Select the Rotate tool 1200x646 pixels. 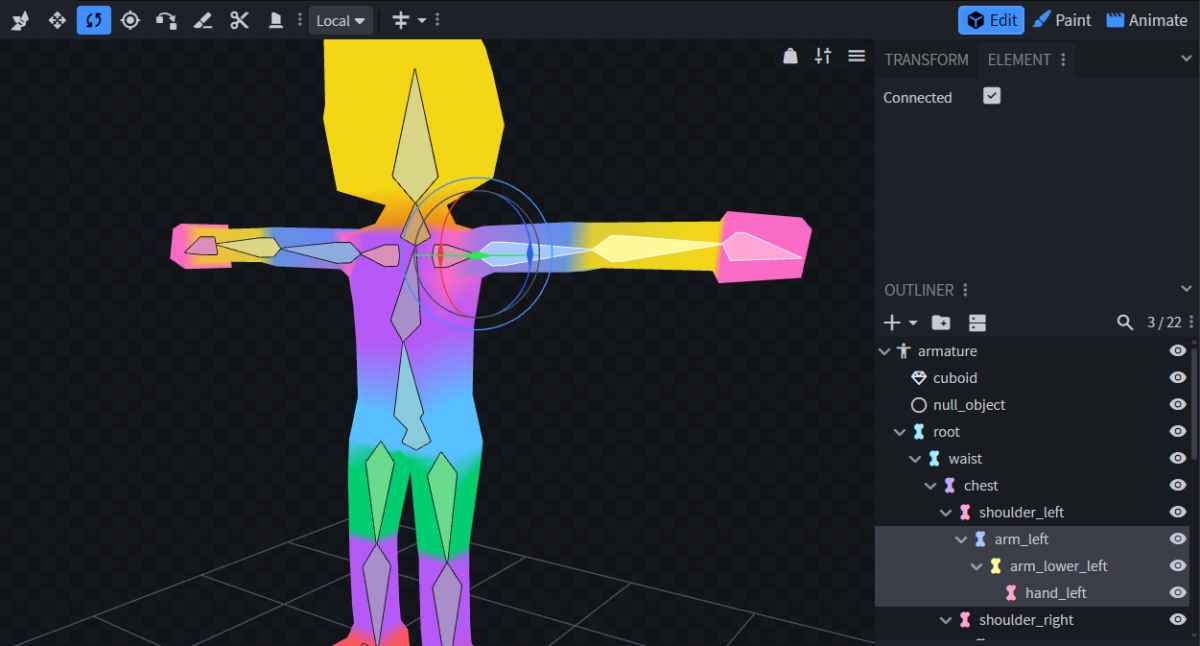94,20
